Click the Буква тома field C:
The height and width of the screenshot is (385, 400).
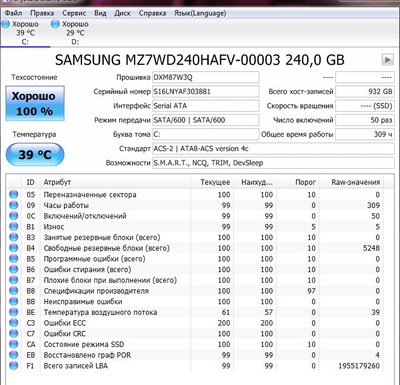pyautogui.click(x=206, y=135)
